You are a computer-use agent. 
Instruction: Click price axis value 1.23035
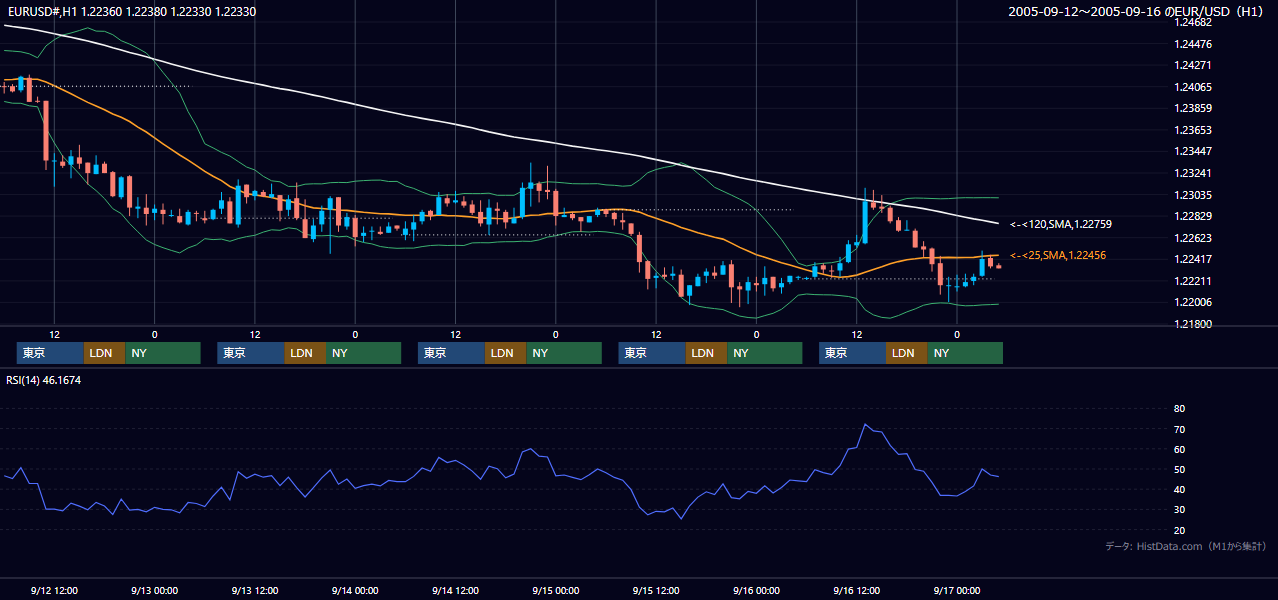point(1194,195)
